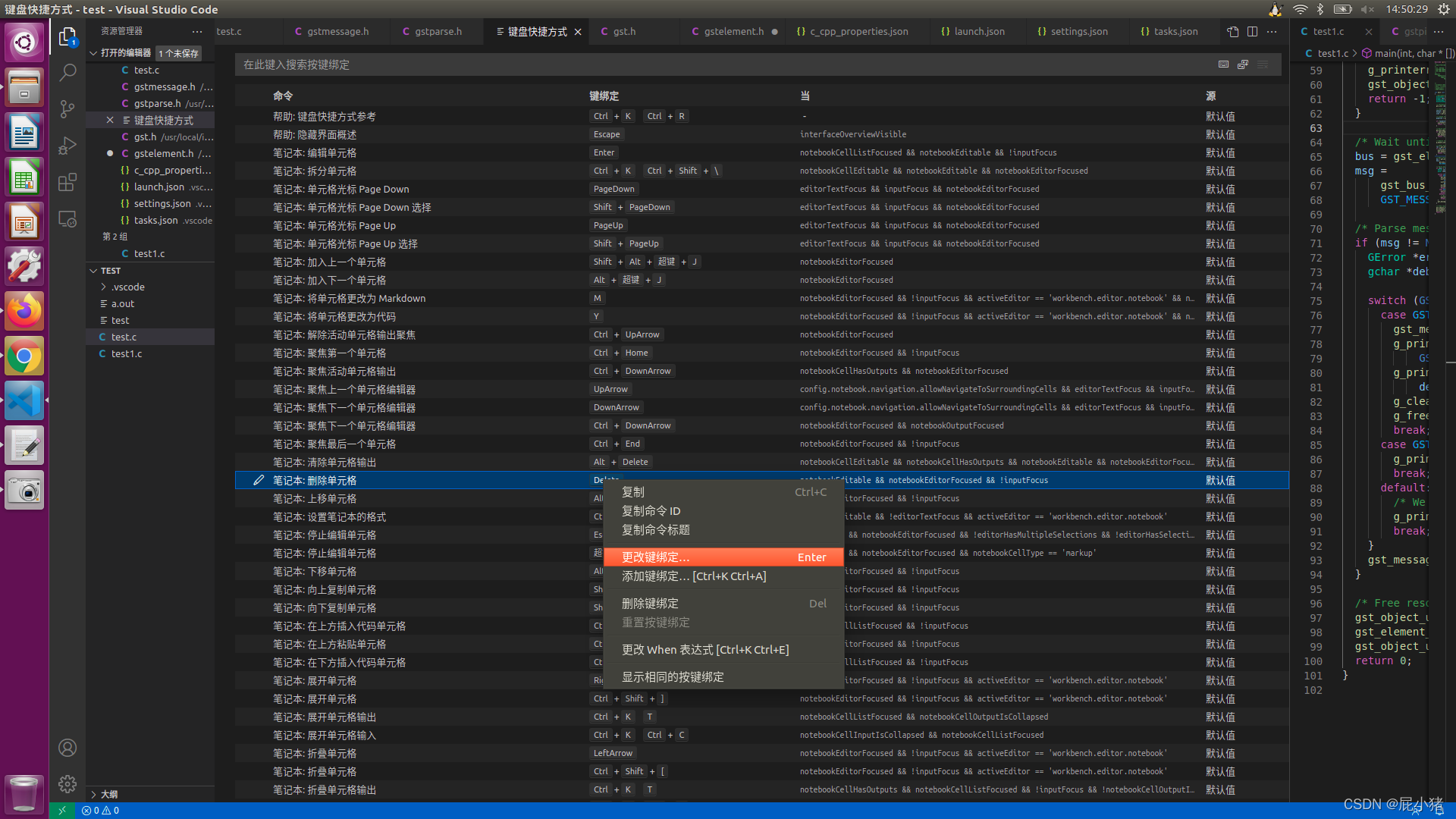Close the 键盘快捷方式 tab

pos(578,32)
